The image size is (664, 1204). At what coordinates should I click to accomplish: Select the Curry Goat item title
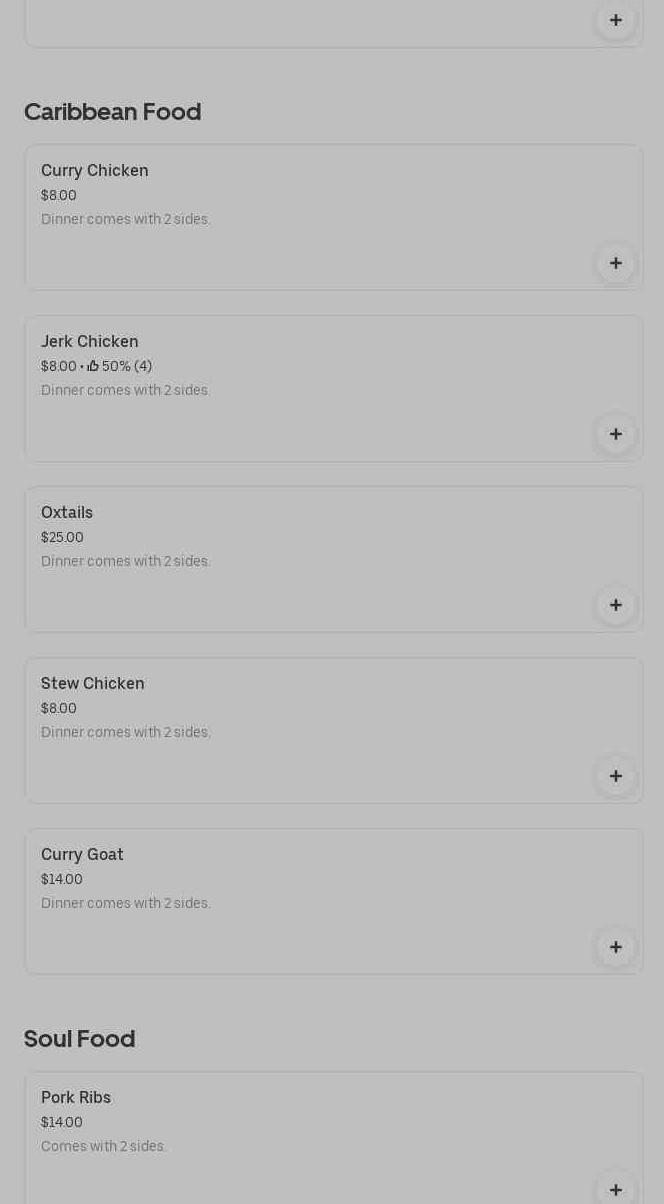[82, 855]
